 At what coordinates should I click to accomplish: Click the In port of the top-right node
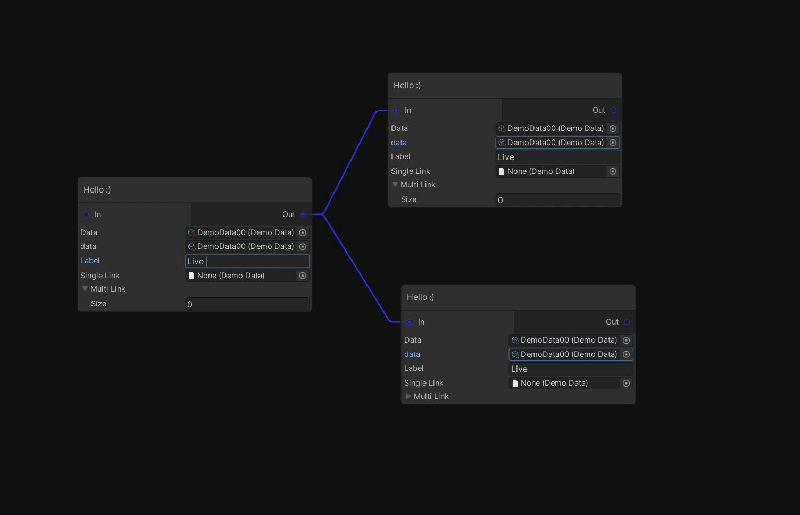397,110
